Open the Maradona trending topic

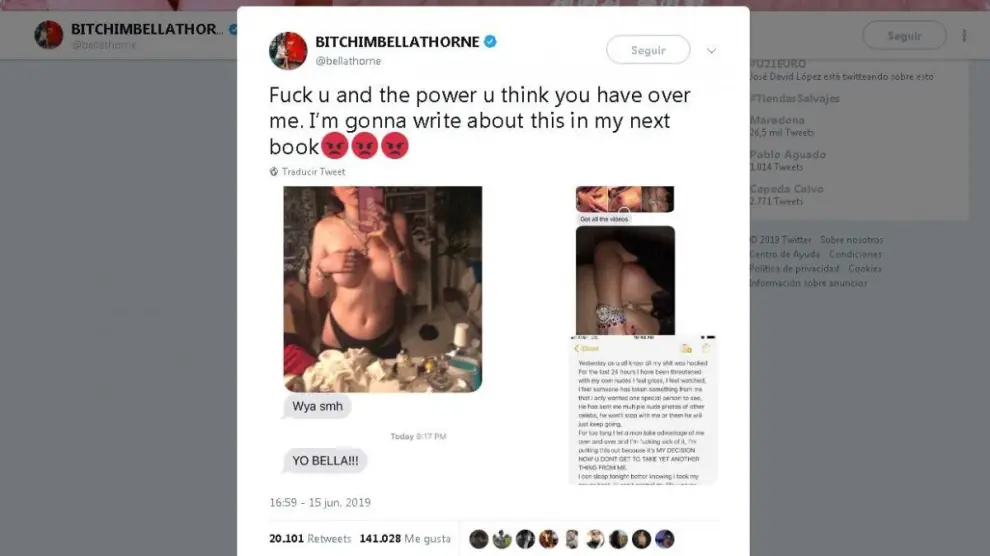click(777, 120)
